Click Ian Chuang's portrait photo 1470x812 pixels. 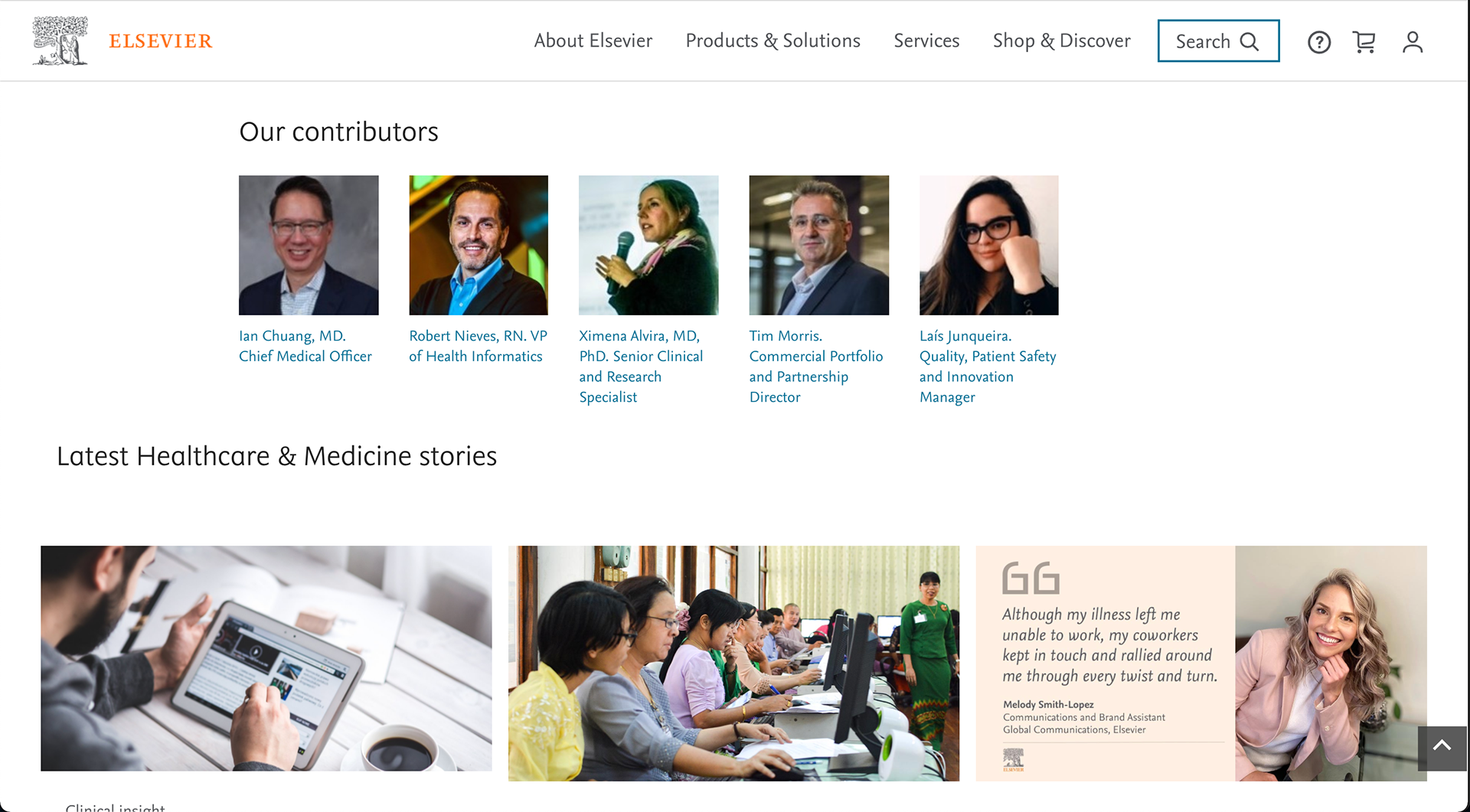309,245
